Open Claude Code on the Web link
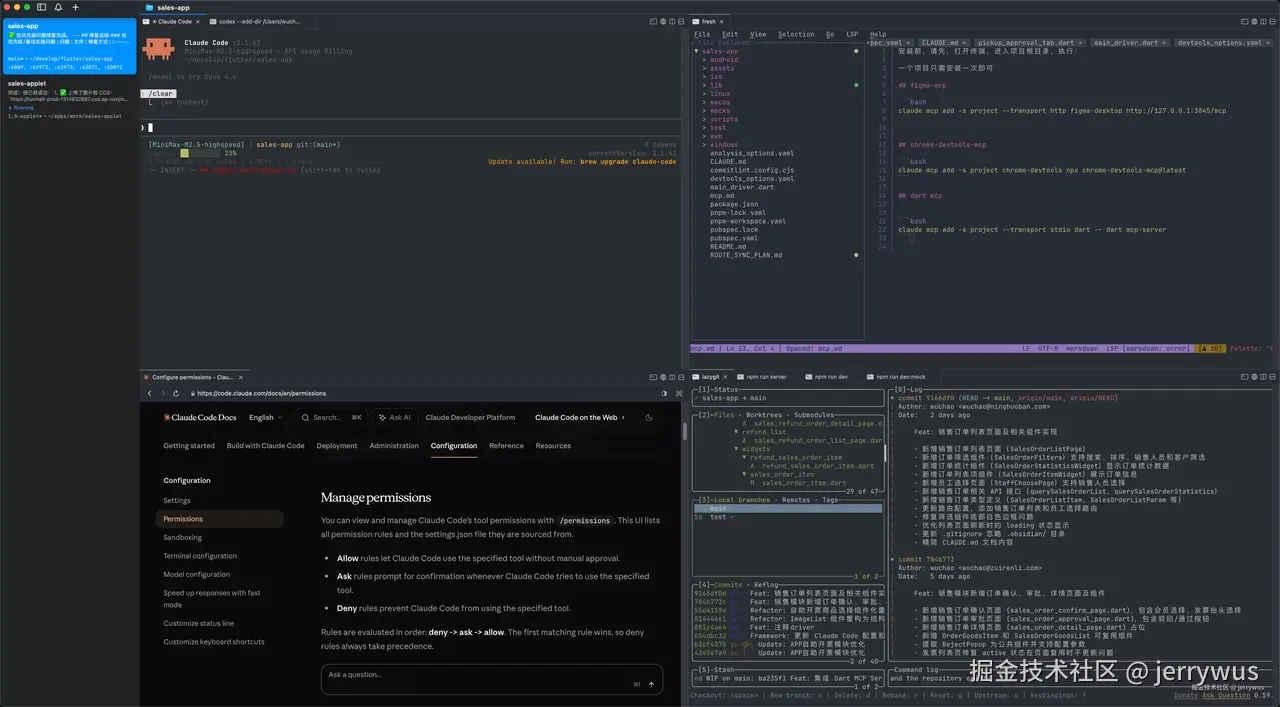Image resolution: width=1280 pixels, height=707 pixels. coord(576,418)
